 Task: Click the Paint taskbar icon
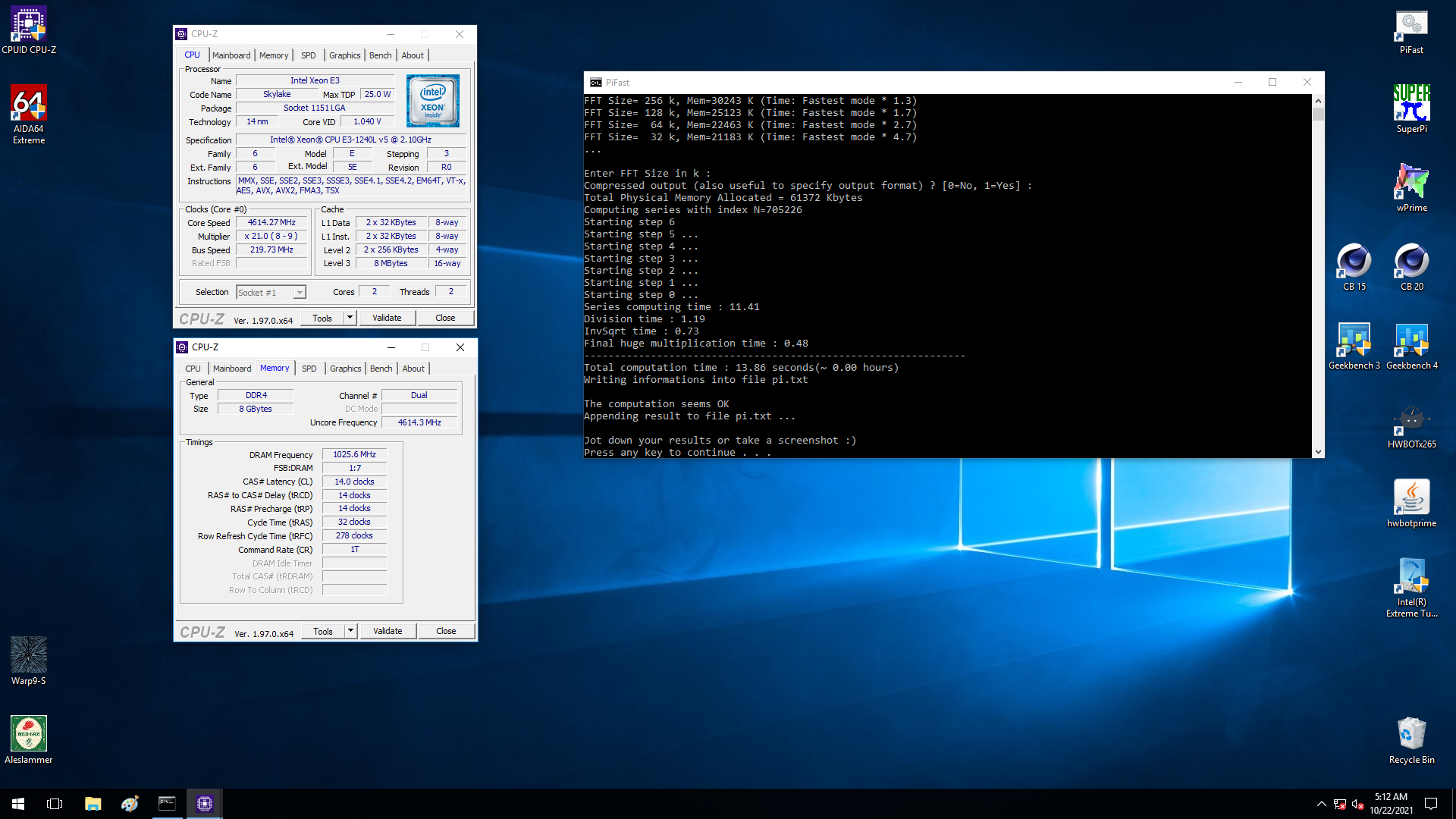(x=130, y=804)
